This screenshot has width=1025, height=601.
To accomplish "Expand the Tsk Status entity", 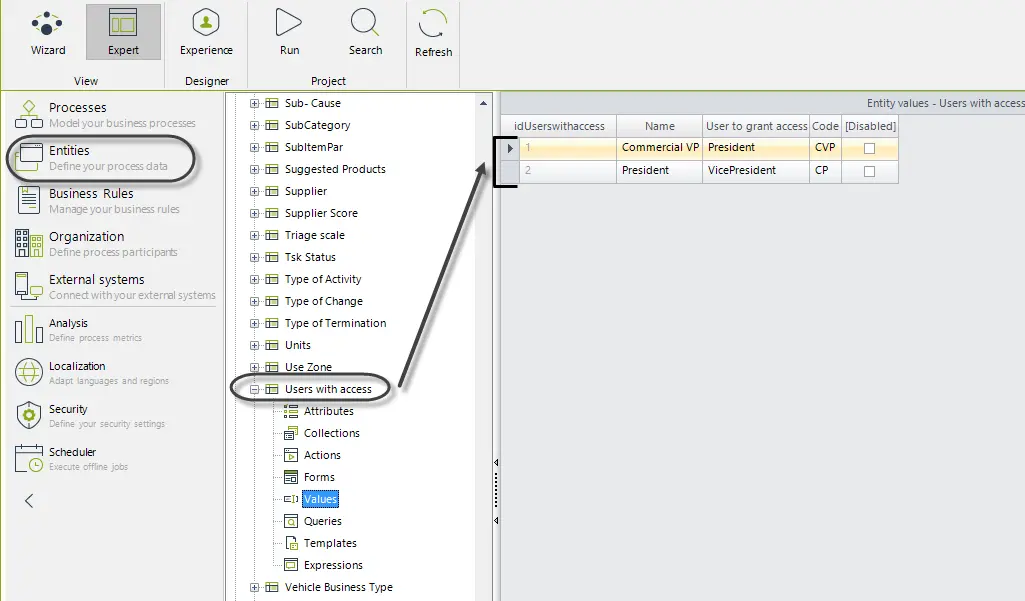I will point(254,258).
